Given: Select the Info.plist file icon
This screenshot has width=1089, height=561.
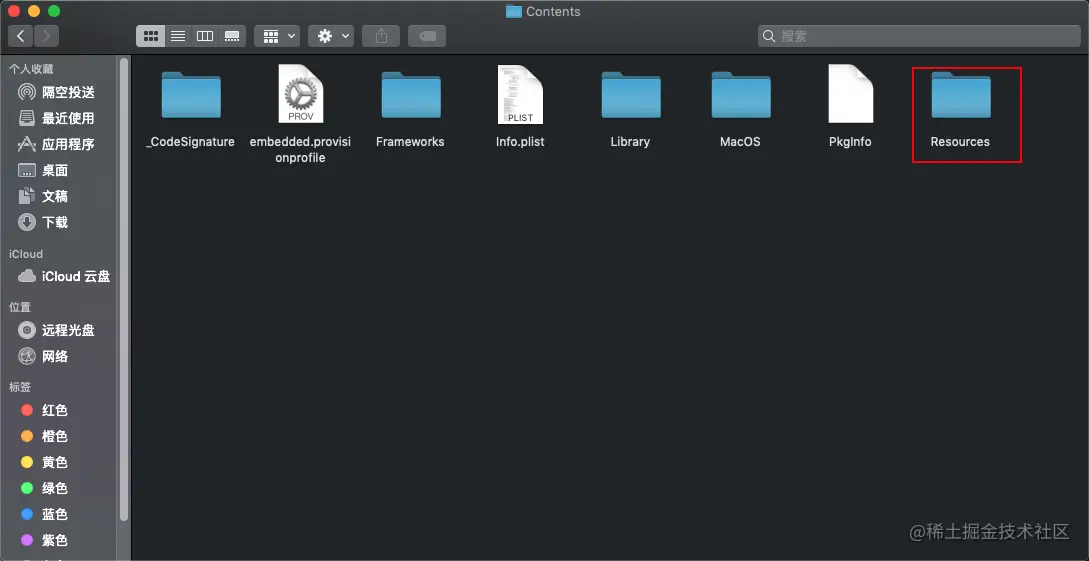Looking at the screenshot, I should point(520,94).
